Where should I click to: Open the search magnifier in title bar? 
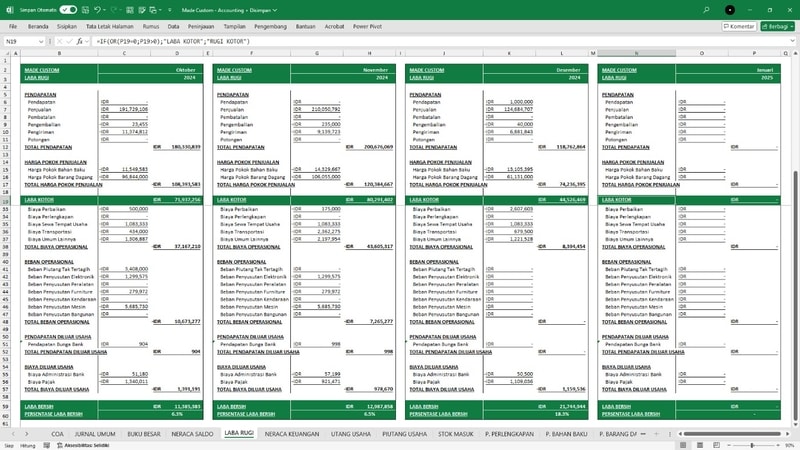(x=706, y=10)
